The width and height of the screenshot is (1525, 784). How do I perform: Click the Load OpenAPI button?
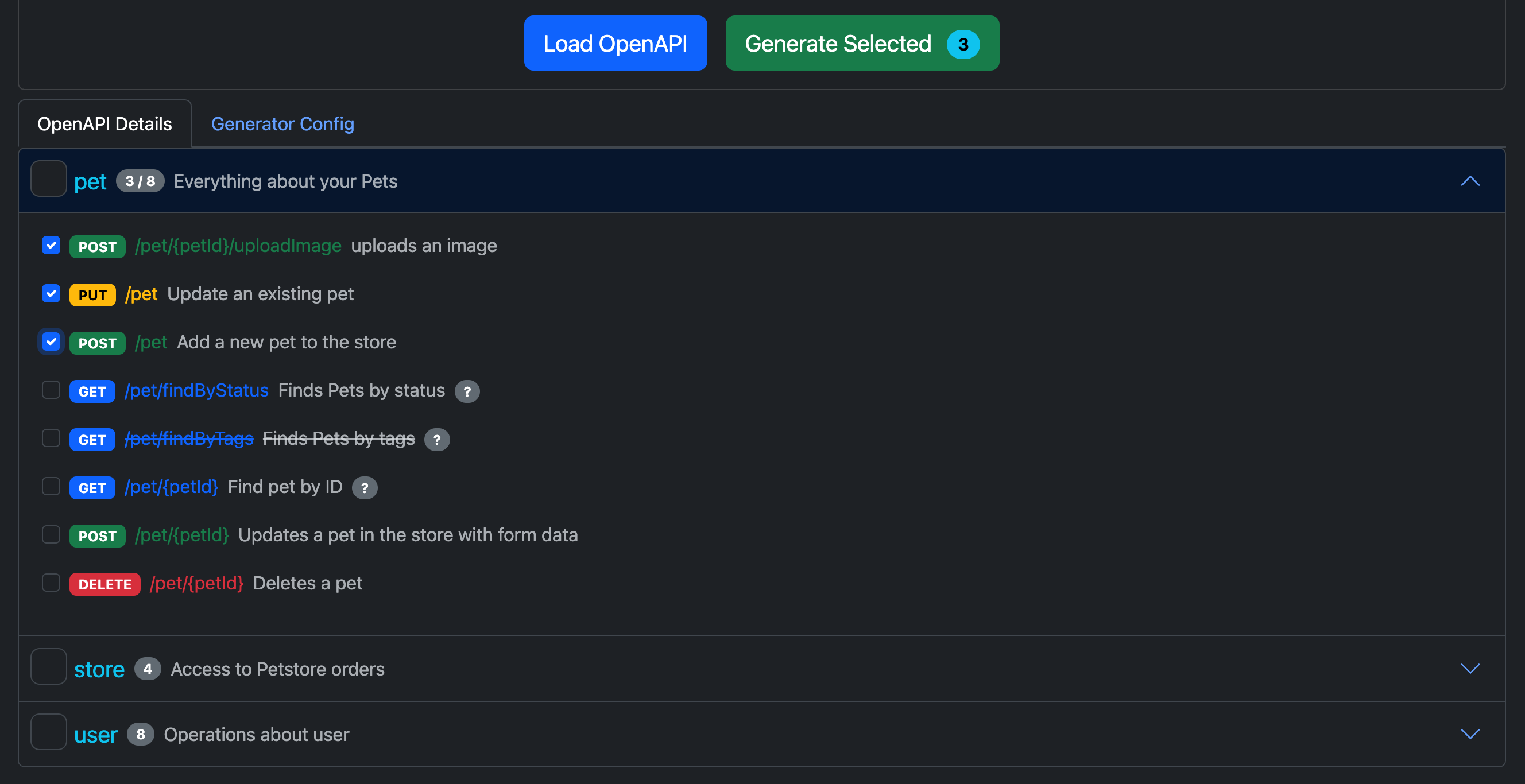(615, 43)
